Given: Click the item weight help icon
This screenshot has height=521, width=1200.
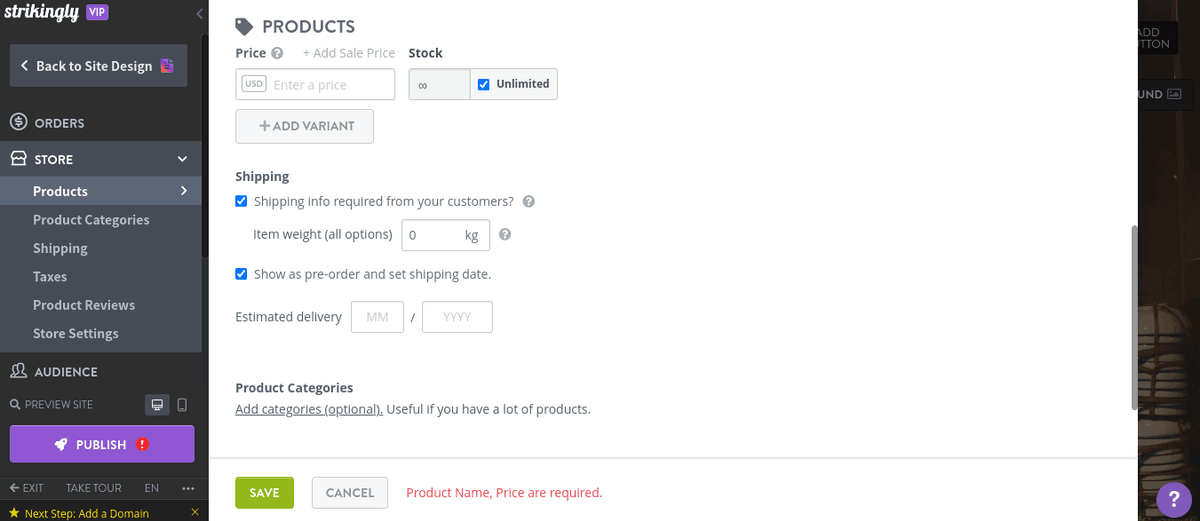Looking at the screenshot, I should (x=505, y=235).
